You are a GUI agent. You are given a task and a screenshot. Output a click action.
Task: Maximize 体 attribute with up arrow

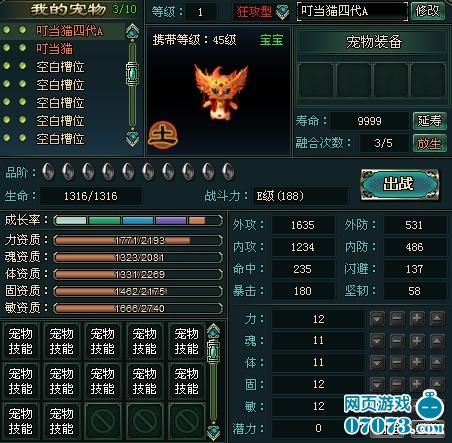tap(437, 363)
